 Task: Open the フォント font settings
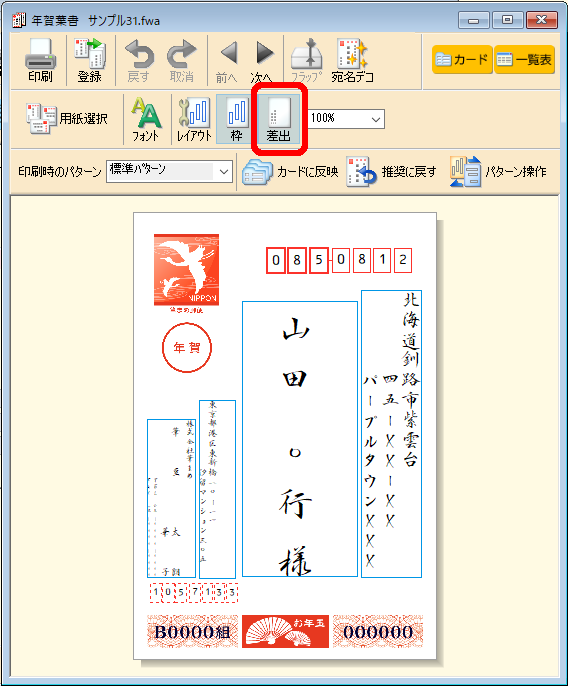[146, 119]
